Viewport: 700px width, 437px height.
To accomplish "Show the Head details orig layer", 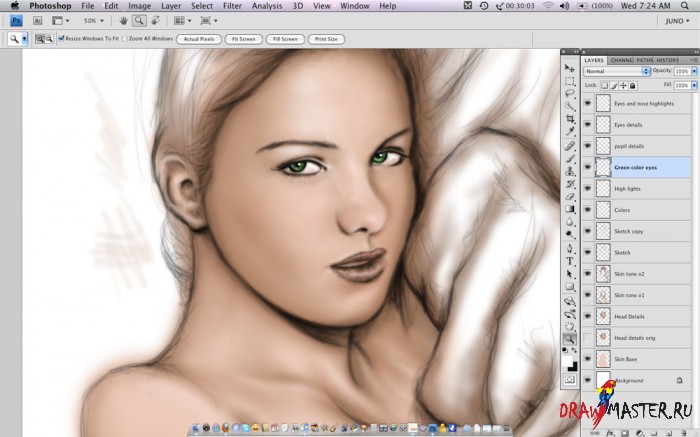I will click(x=587, y=337).
